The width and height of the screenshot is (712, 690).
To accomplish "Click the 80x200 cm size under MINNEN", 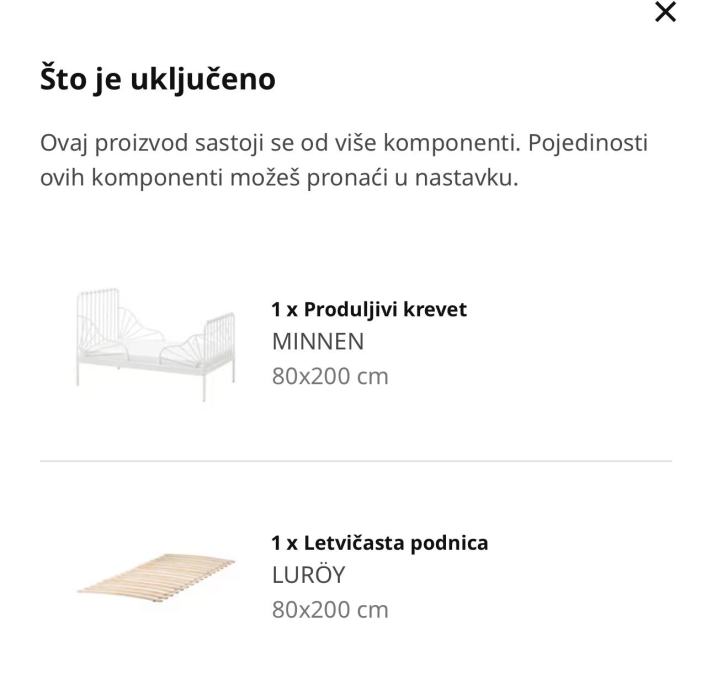I will 330,376.
